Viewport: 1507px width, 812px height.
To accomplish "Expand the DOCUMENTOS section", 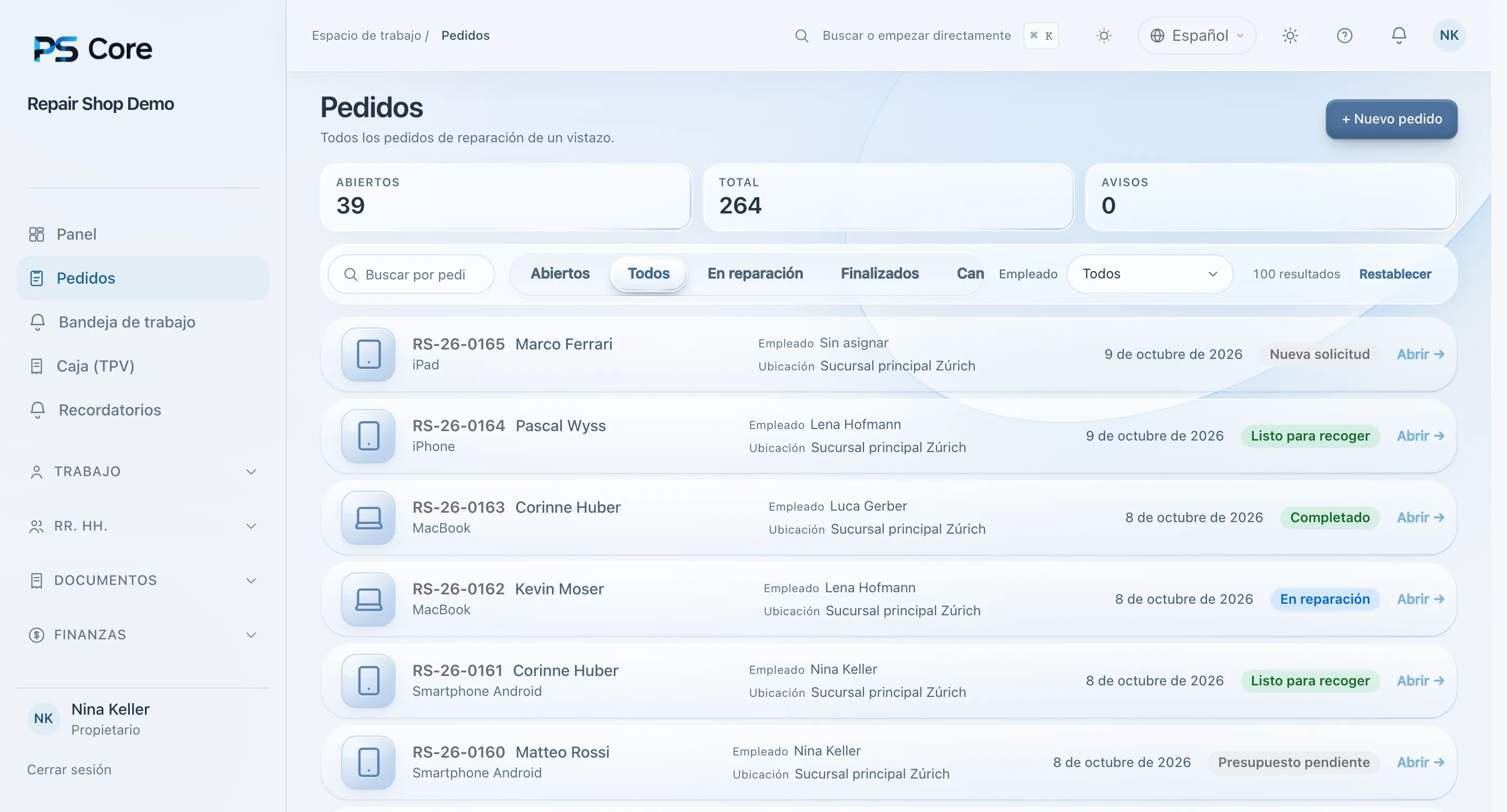I will click(x=143, y=580).
